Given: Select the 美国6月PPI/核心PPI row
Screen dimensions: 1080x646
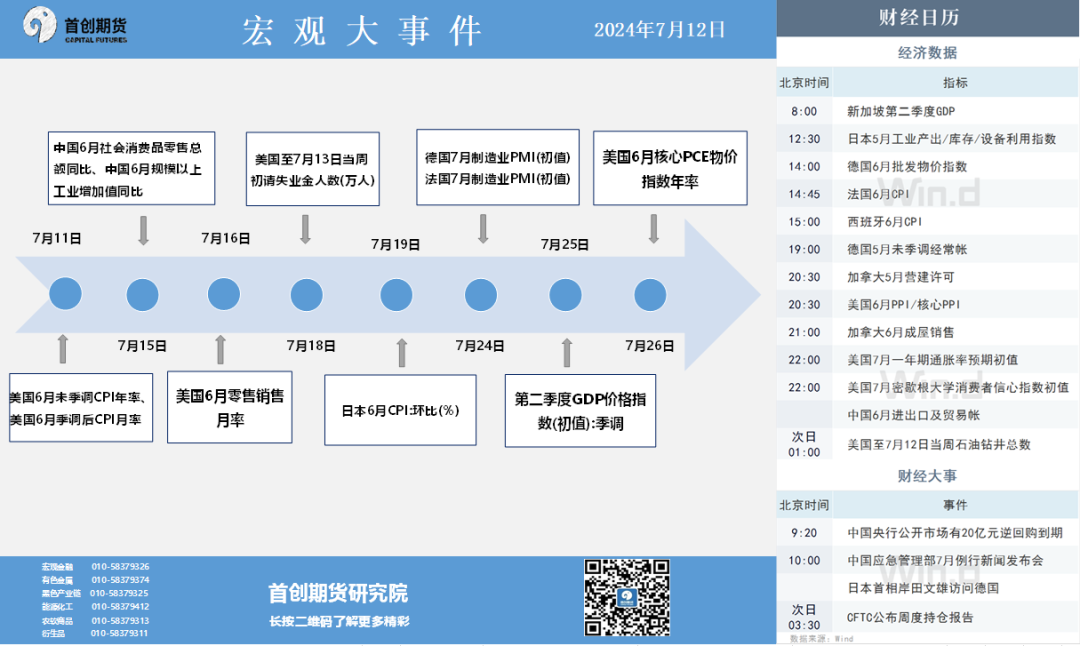Looking at the screenshot, I should point(927,304).
